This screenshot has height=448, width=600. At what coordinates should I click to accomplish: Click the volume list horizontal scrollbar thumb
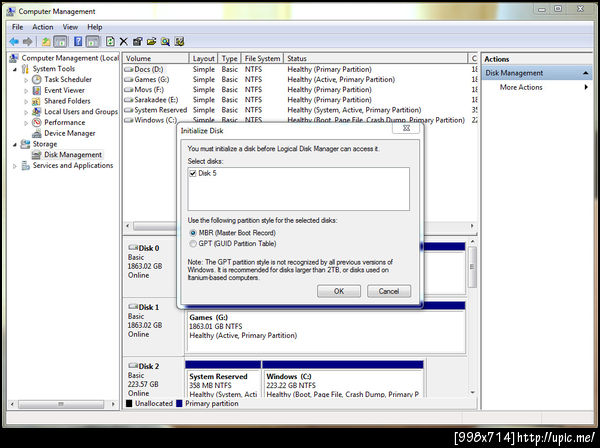click(155, 226)
